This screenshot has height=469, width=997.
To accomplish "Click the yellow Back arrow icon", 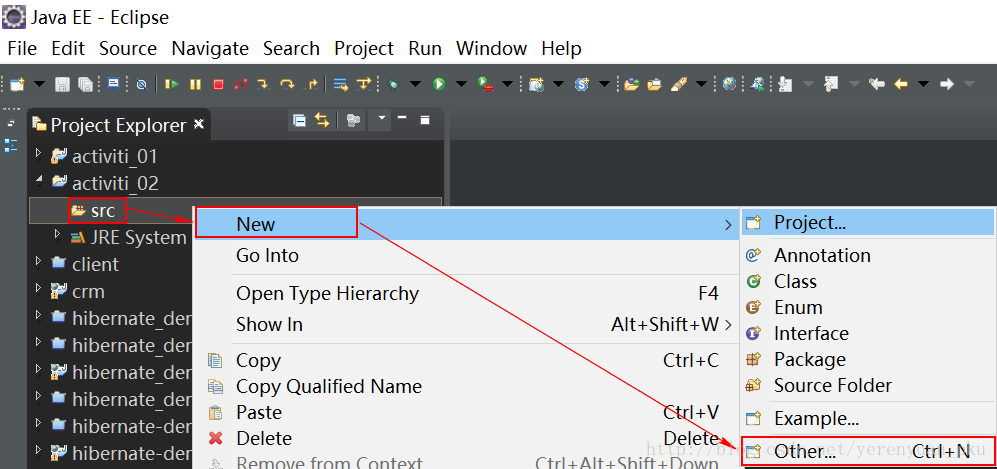I will (x=900, y=84).
